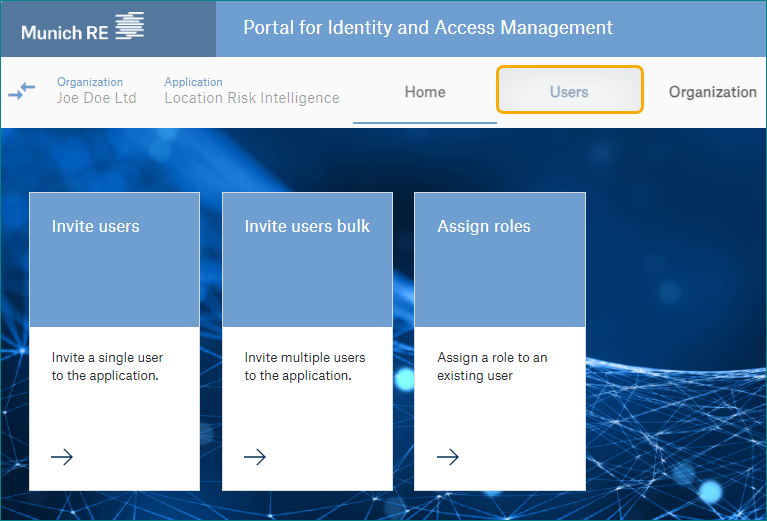Click the Invite users bulk card title
The image size is (767, 521).
307,226
